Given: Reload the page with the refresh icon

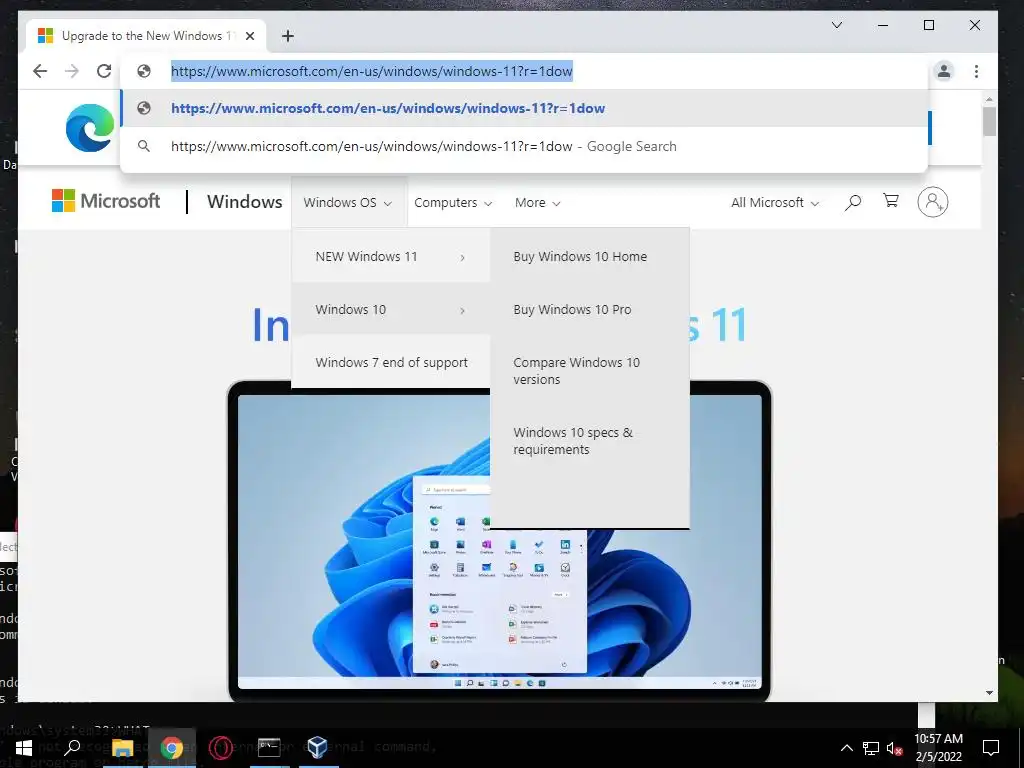Looking at the screenshot, I should (104, 71).
